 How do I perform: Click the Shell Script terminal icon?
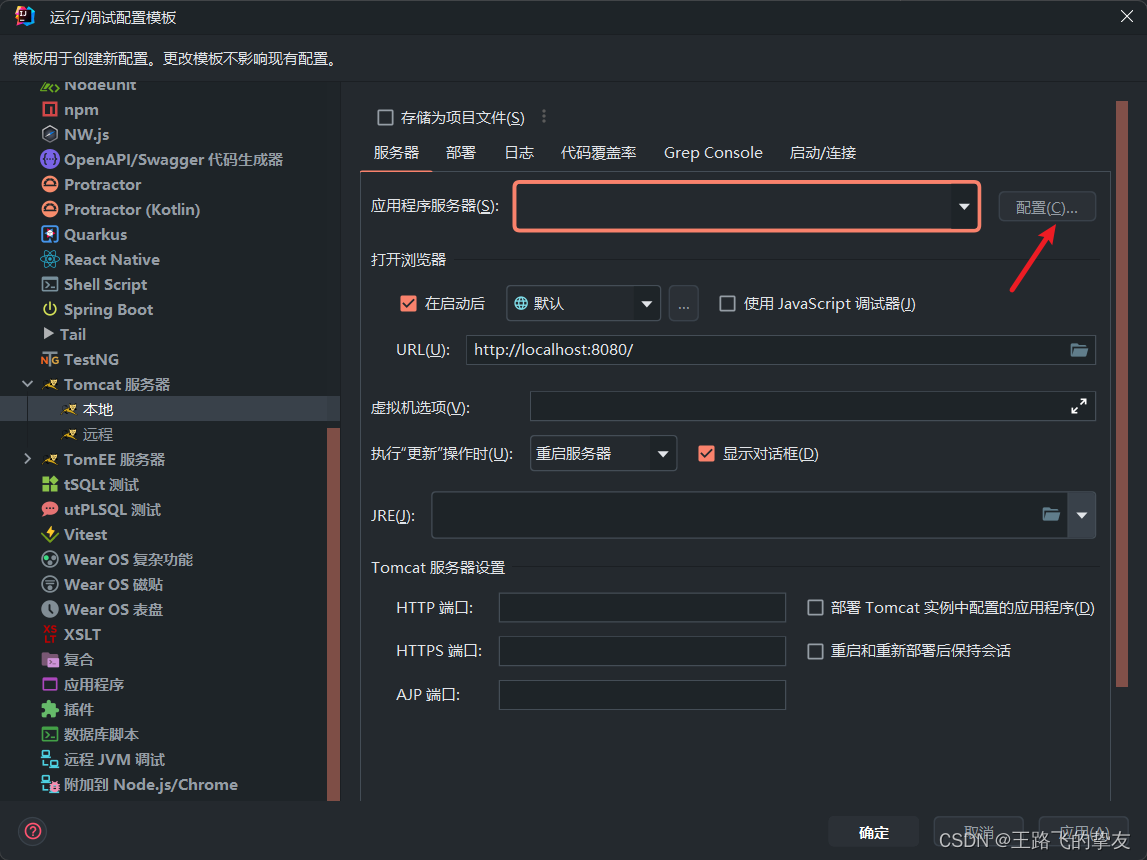pos(50,284)
